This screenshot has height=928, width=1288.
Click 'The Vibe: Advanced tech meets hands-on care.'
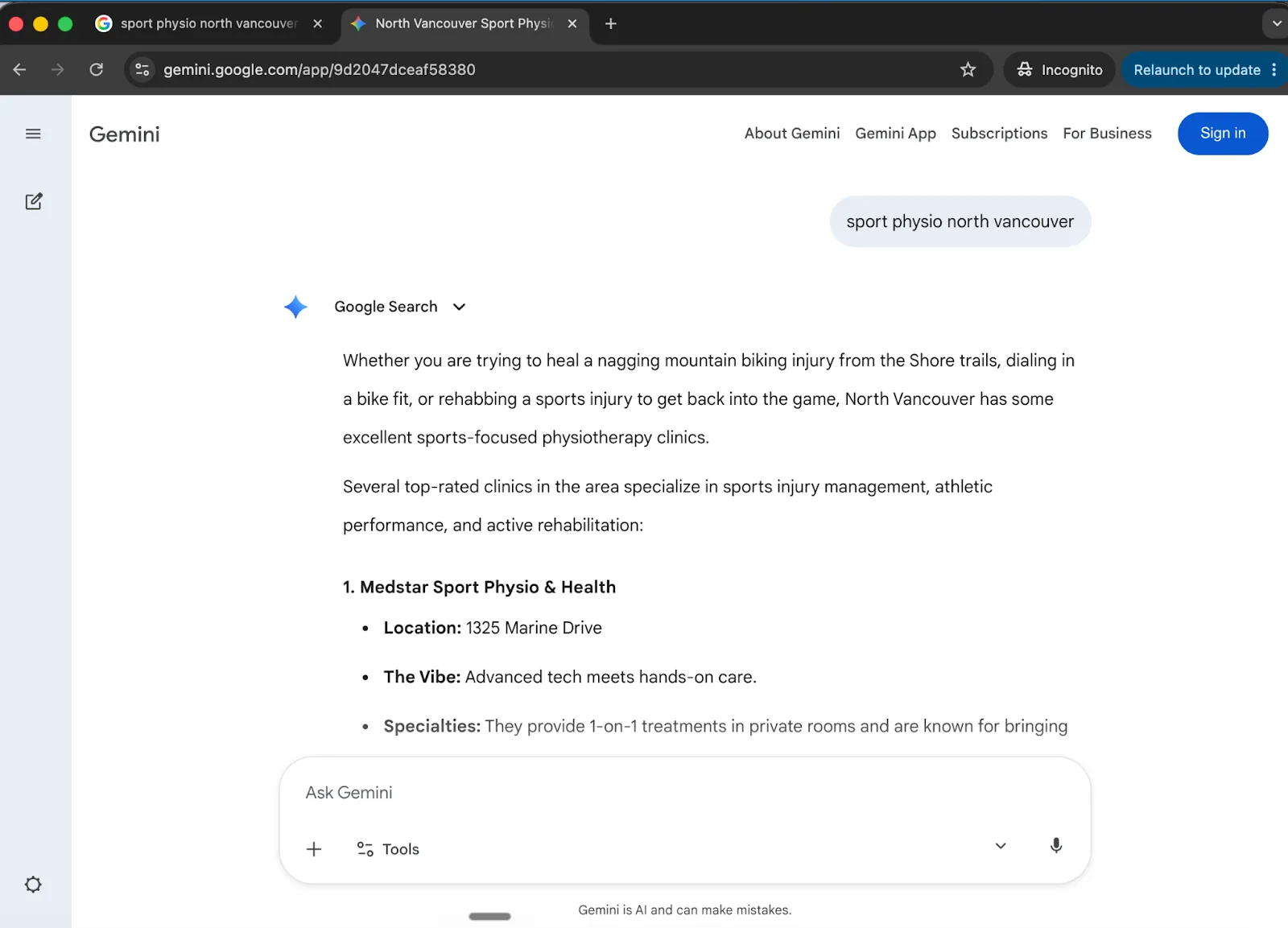(570, 677)
